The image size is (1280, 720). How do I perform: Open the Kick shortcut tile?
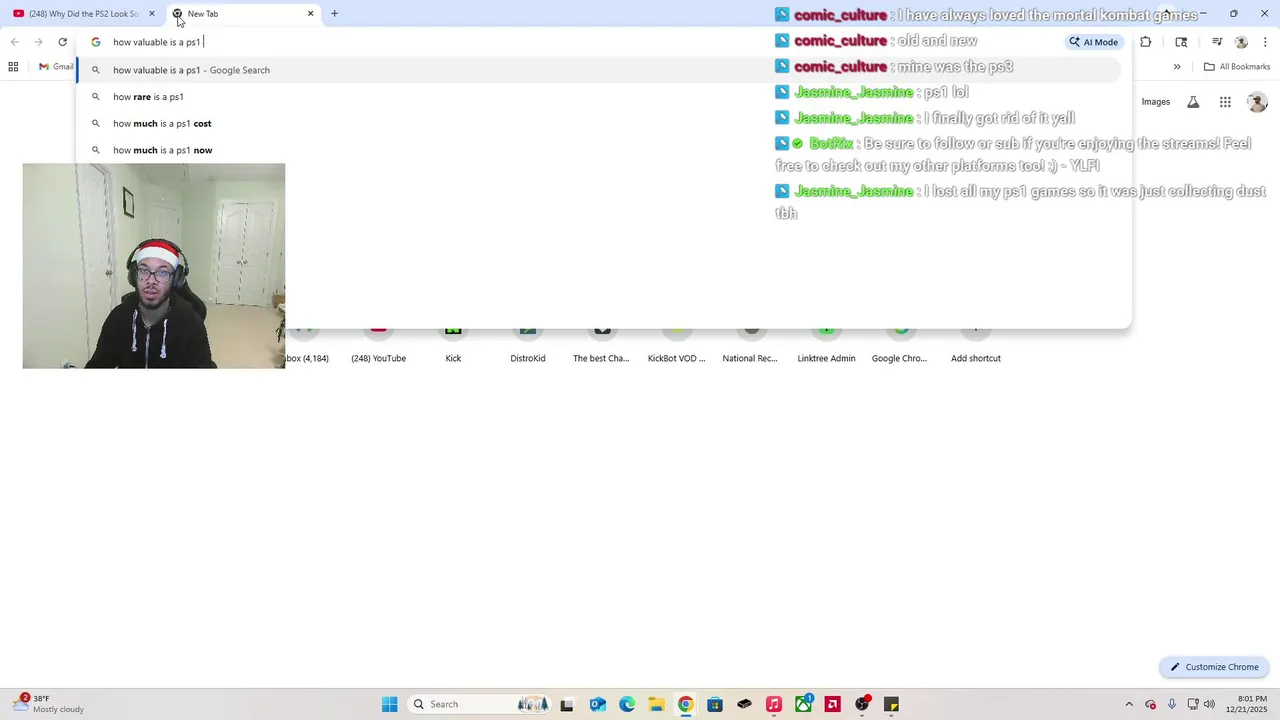tap(453, 345)
